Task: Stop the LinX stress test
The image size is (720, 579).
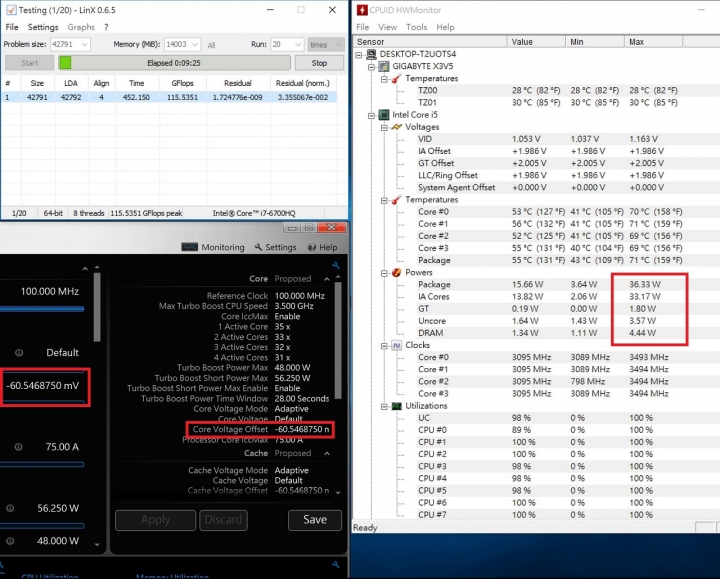Action: coord(319,62)
